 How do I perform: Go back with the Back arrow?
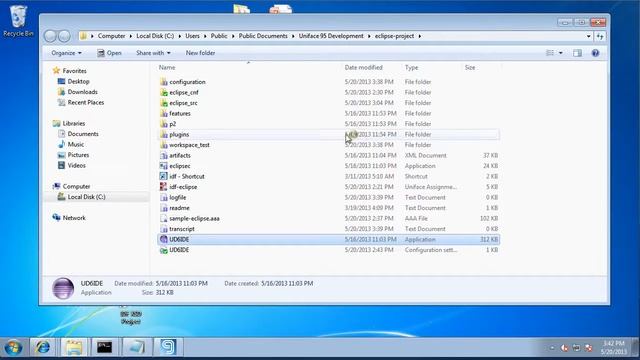(50, 36)
